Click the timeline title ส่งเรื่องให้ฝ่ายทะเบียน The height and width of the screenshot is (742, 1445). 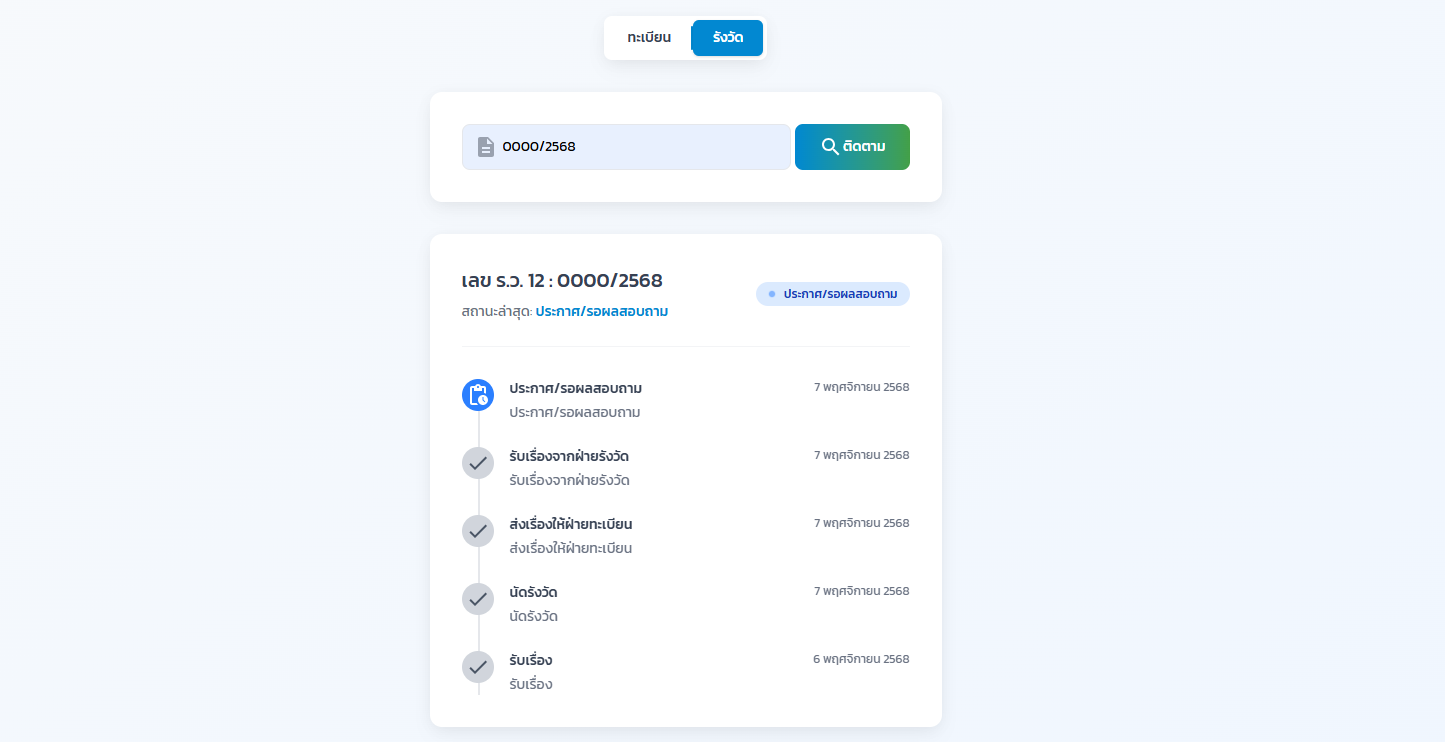click(x=571, y=524)
